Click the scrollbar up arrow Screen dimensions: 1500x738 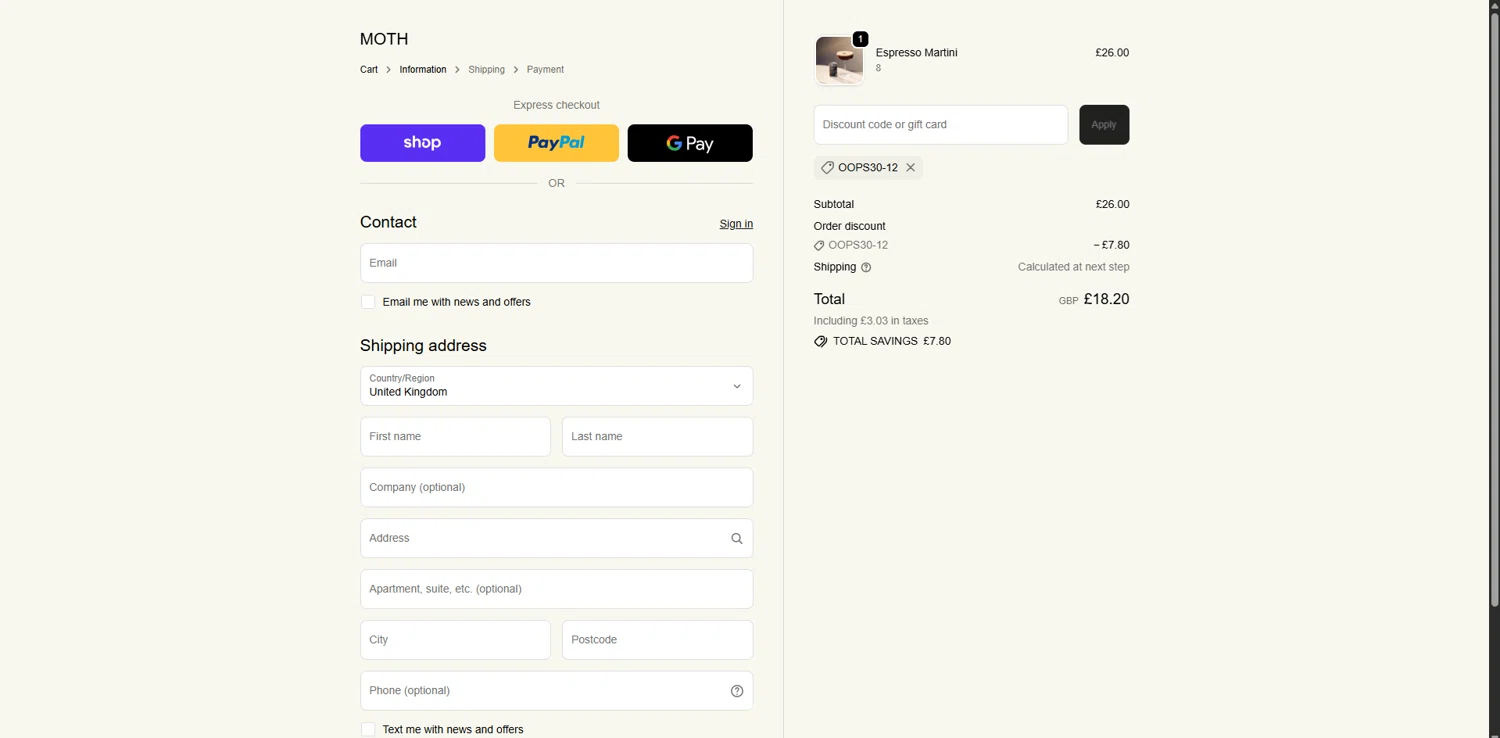1494,6
